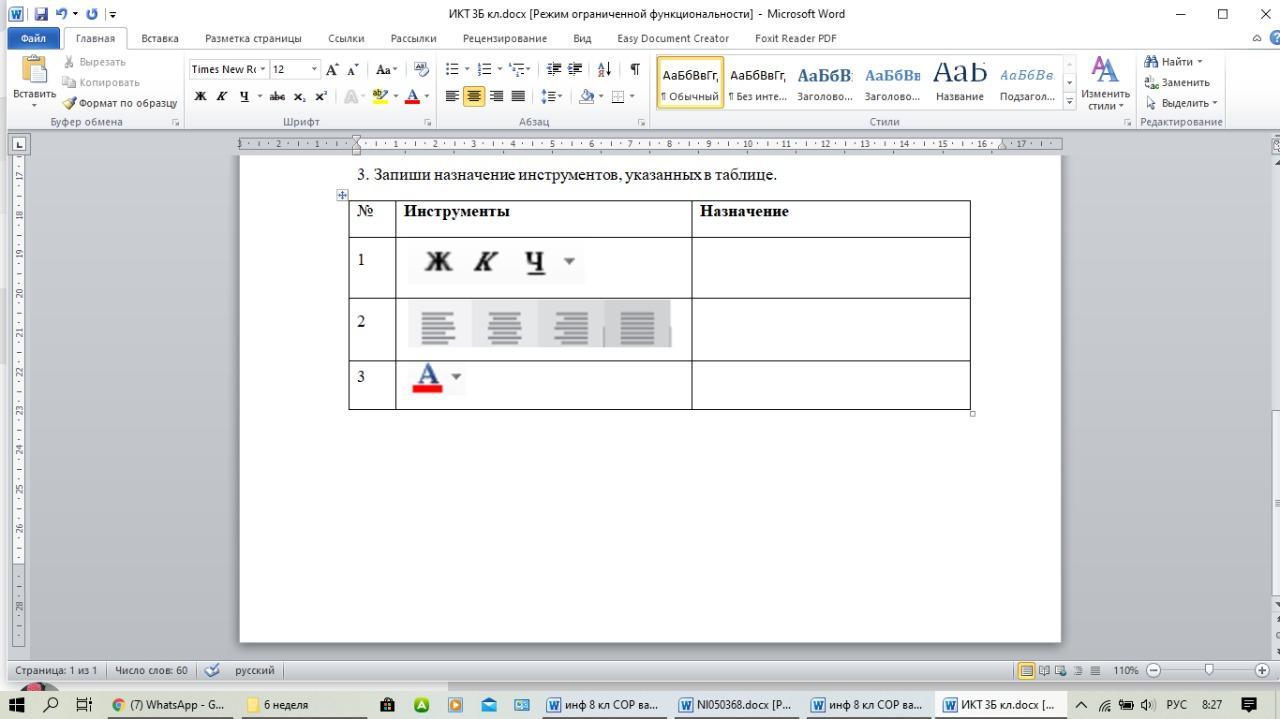The height and width of the screenshot is (719, 1280).
Task: Switch to the Вставка tab
Action: 160,38
